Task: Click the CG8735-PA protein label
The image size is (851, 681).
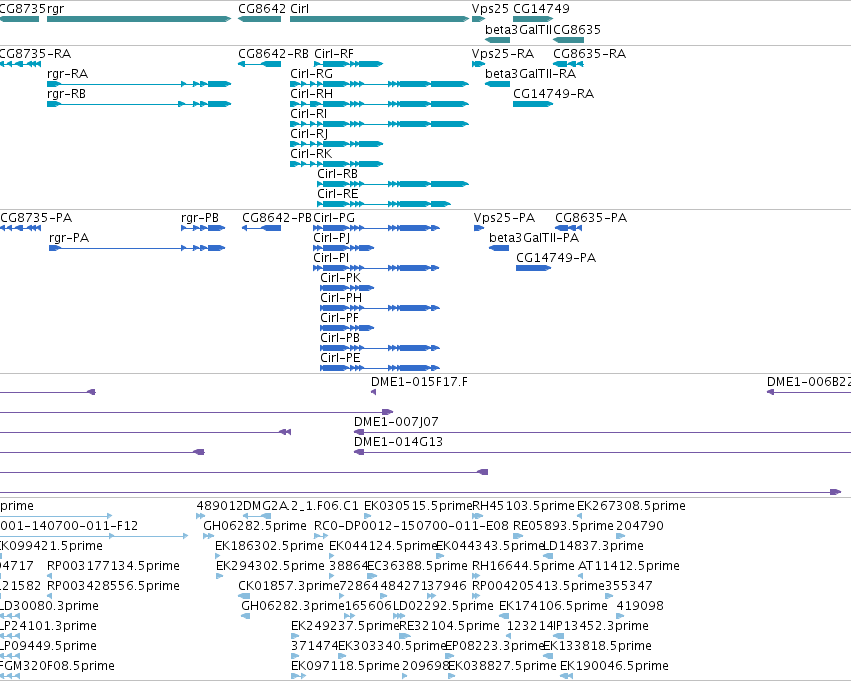Action: click(x=36, y=218)
